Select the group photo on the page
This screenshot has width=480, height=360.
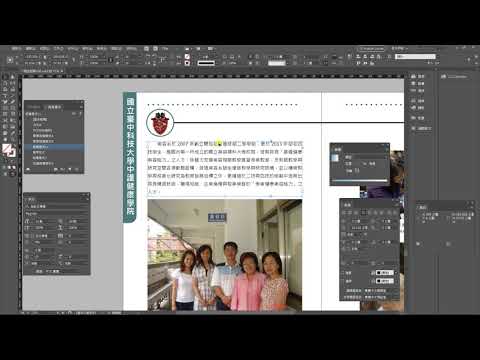(225, 255)
